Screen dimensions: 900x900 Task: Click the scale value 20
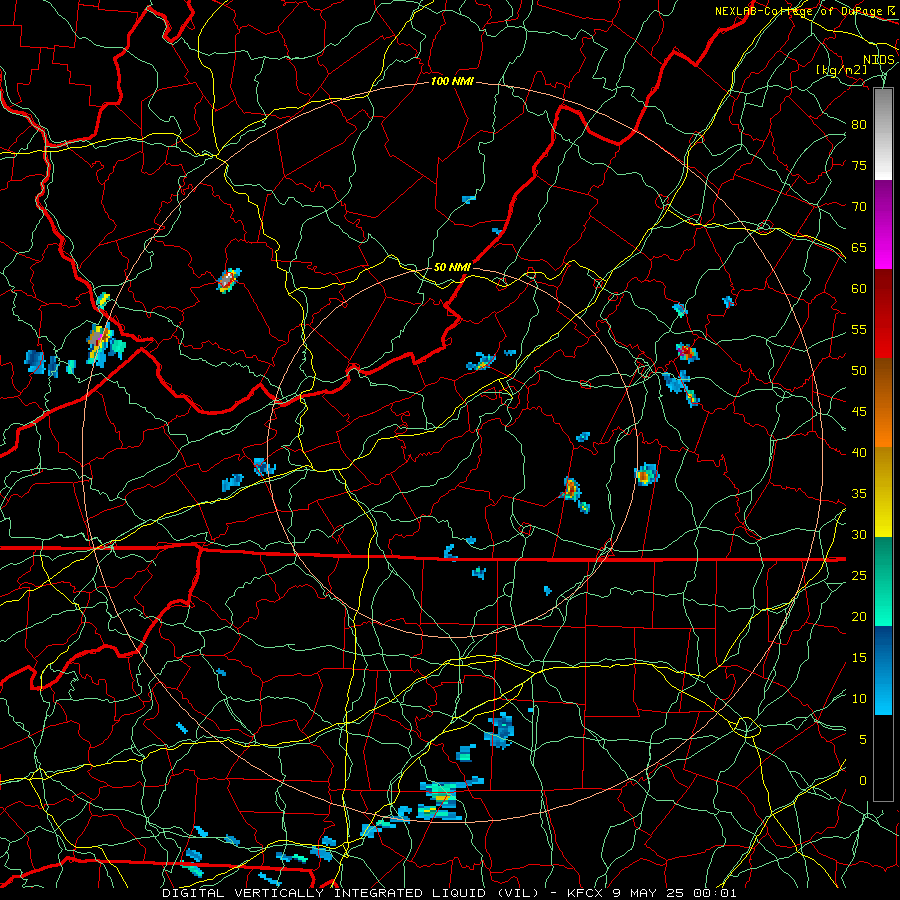[x=859, y=616]
